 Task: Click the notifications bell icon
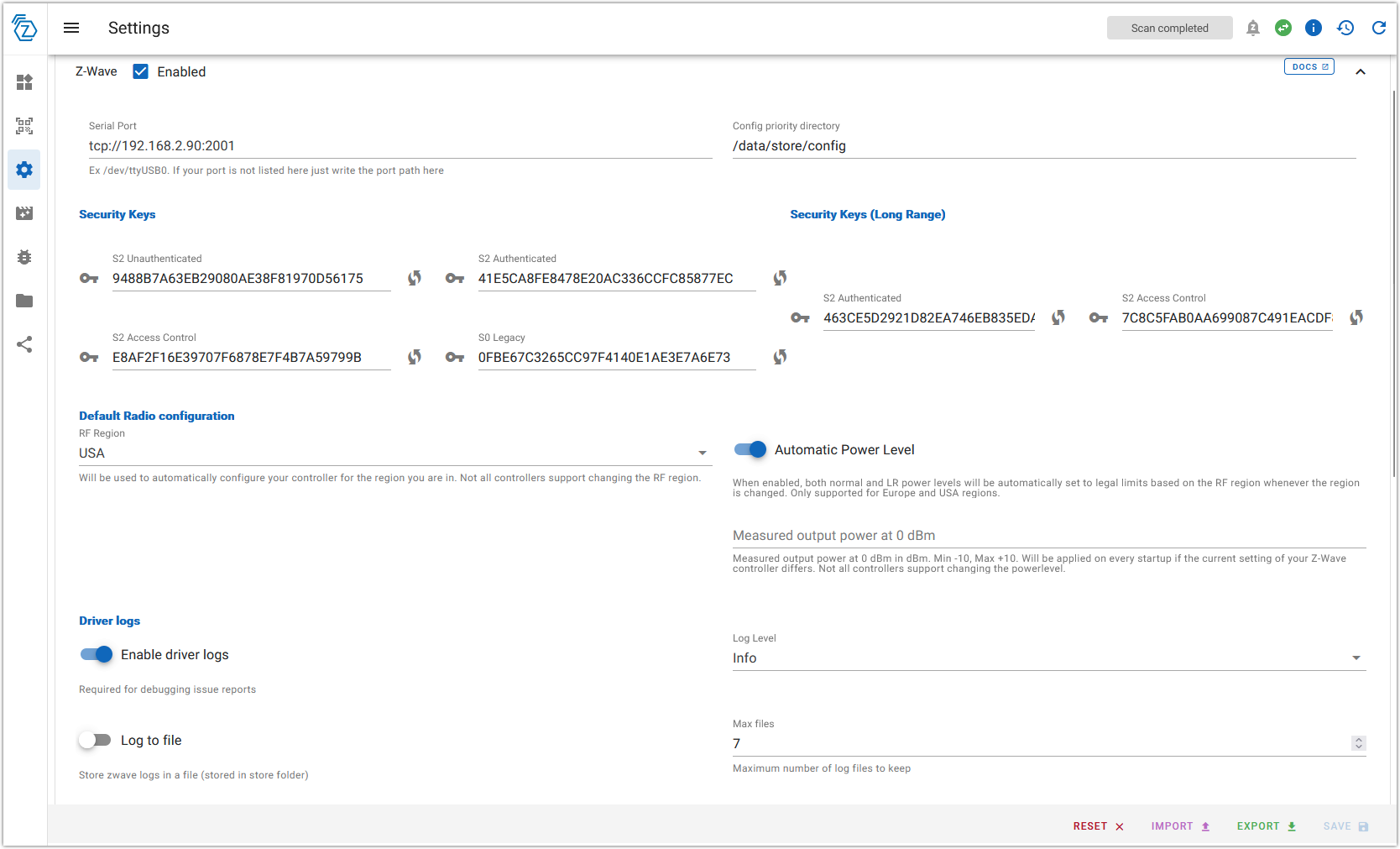pyautogui.click(x=1252, y=28)
